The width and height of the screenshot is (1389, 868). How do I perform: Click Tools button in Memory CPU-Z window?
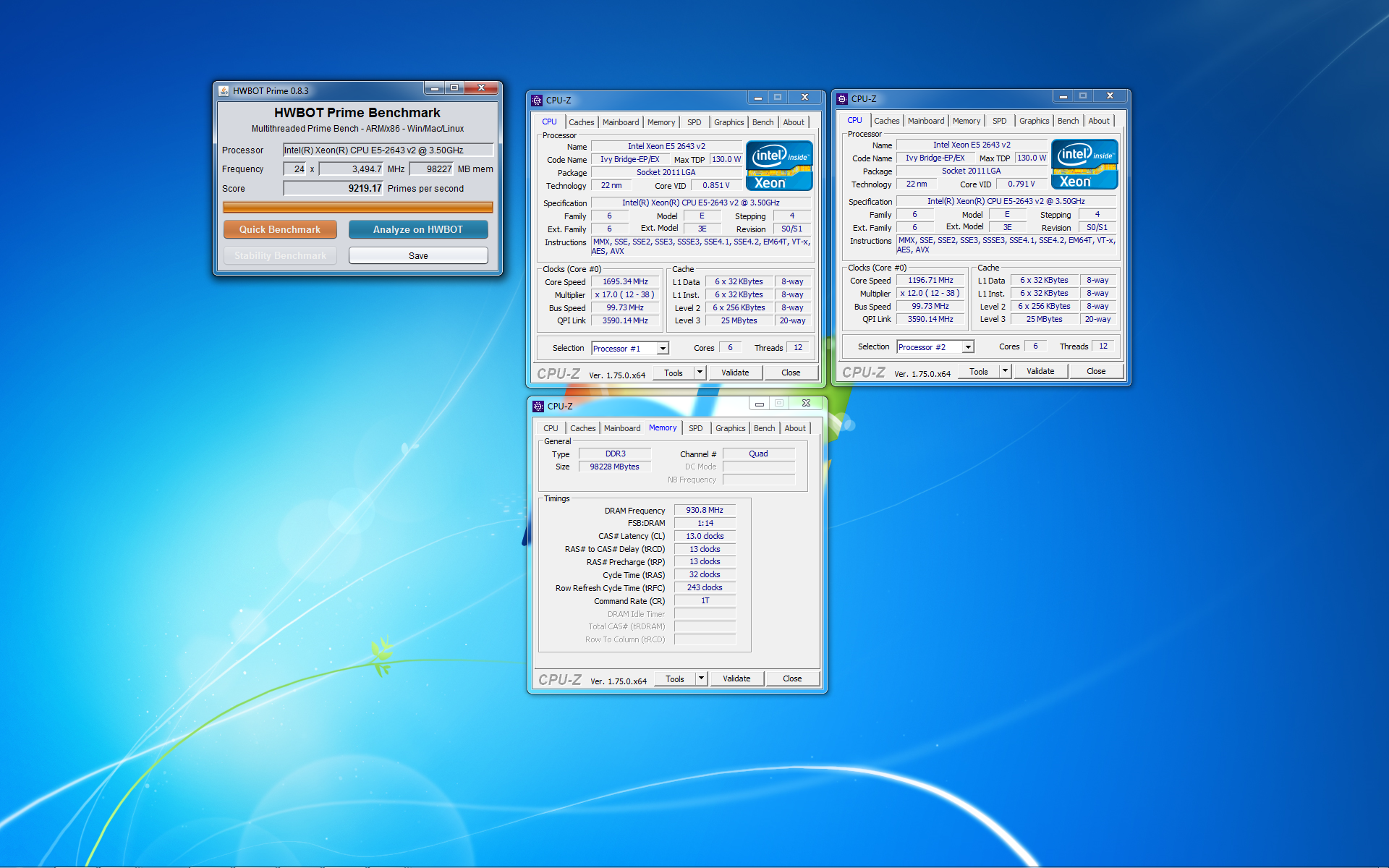coord(675,678)
